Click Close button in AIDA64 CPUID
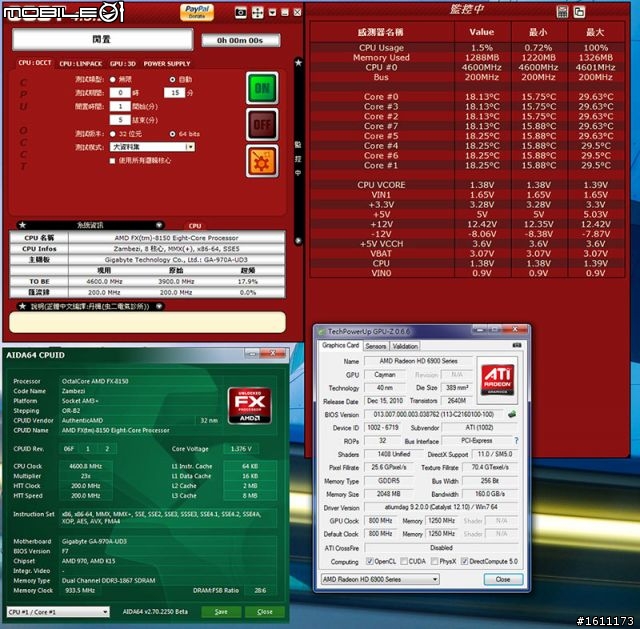The height and width of the screenshot is (629, 640). [264, 611]
